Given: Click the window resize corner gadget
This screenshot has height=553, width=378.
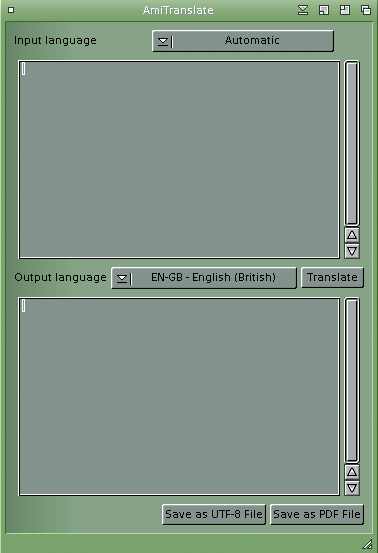Looking at the screenshot, I should point(367,544).
